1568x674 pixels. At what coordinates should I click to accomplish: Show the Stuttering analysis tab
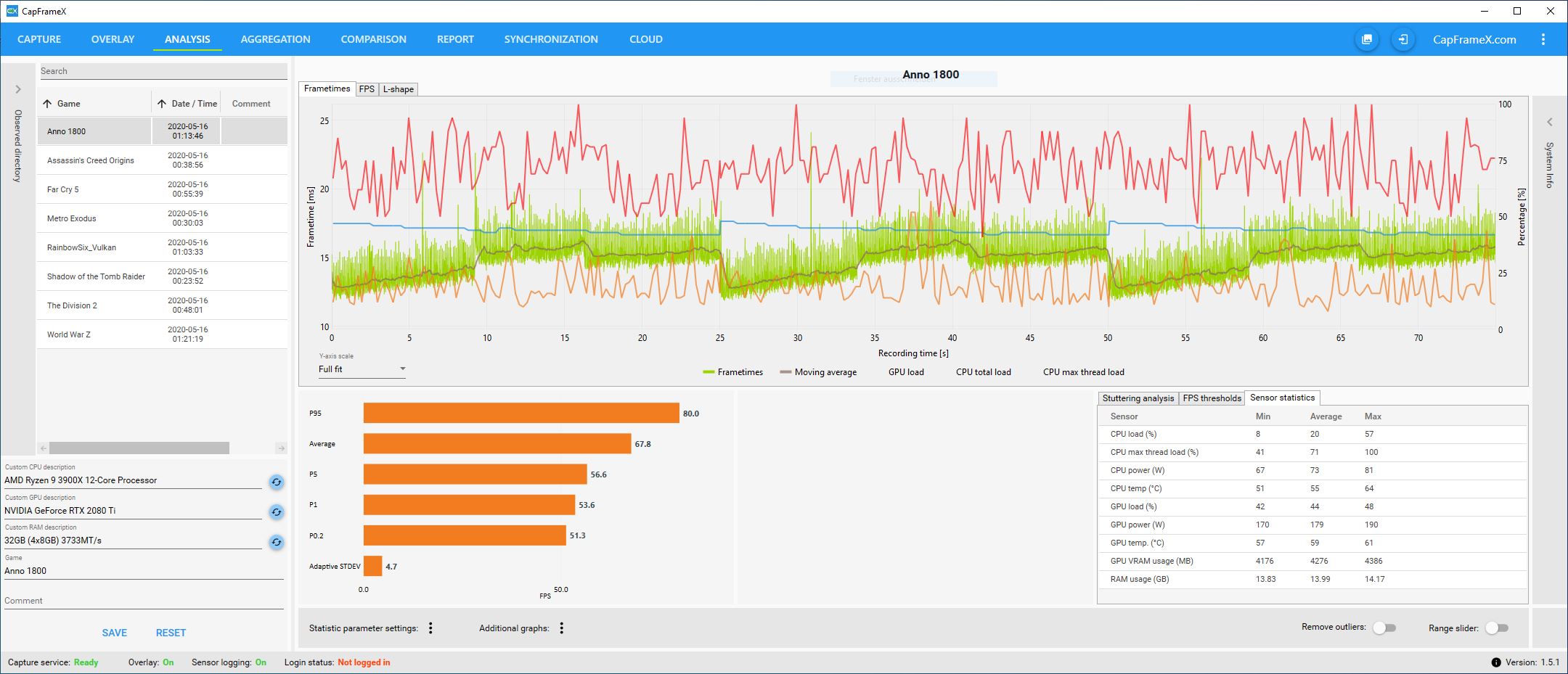[x=1138, y=398]
